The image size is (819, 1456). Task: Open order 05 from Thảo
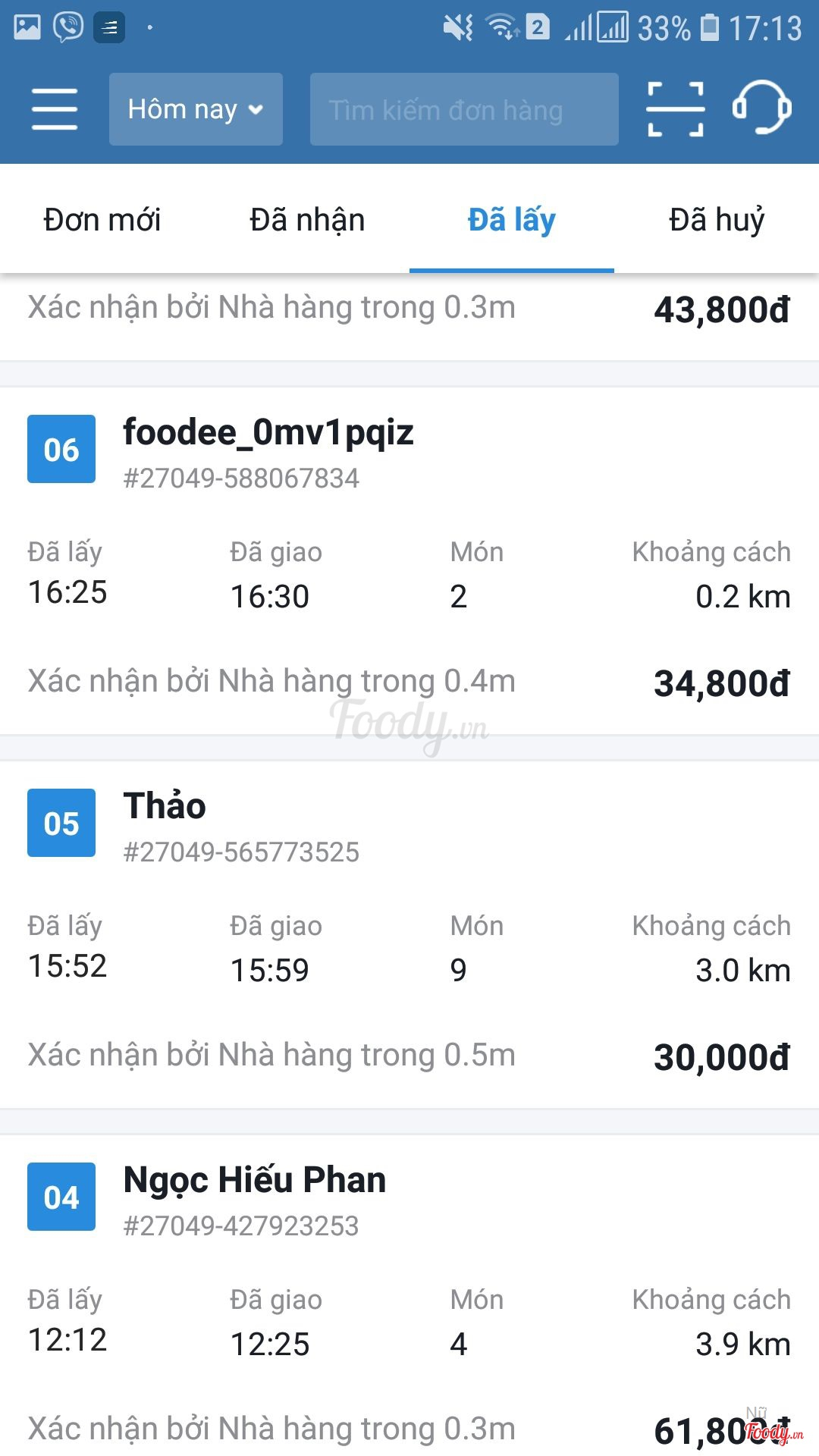coord(165,806)
